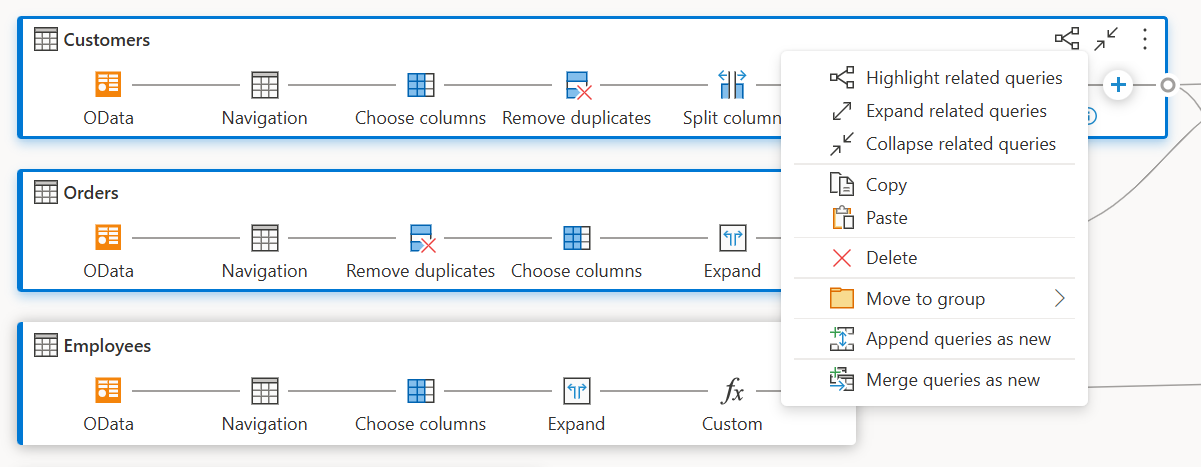Select the Expand step in Orders query
The image size is (1201, 467).
pos(732,238)
